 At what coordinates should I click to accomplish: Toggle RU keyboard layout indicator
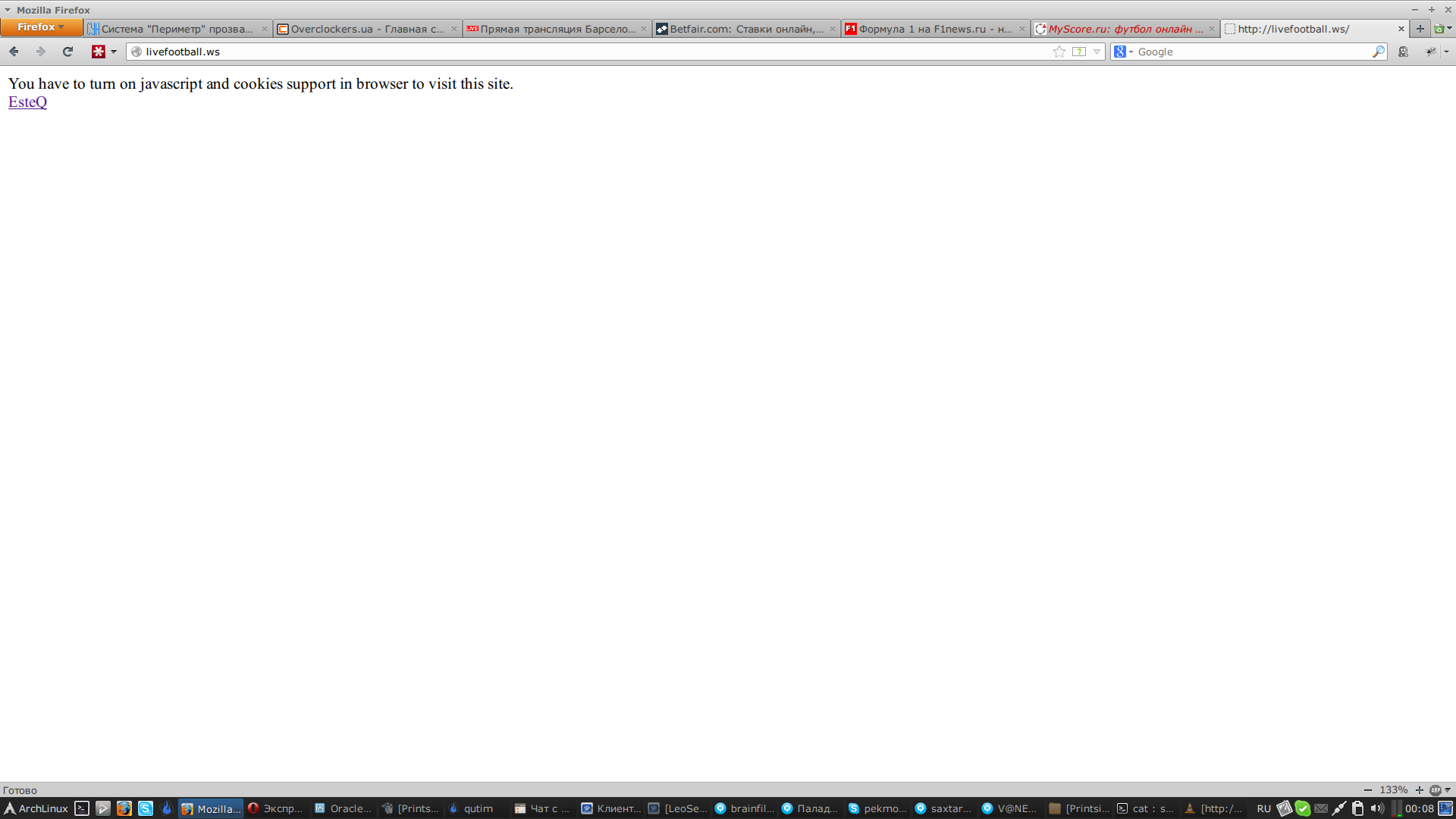[1263, 808]
